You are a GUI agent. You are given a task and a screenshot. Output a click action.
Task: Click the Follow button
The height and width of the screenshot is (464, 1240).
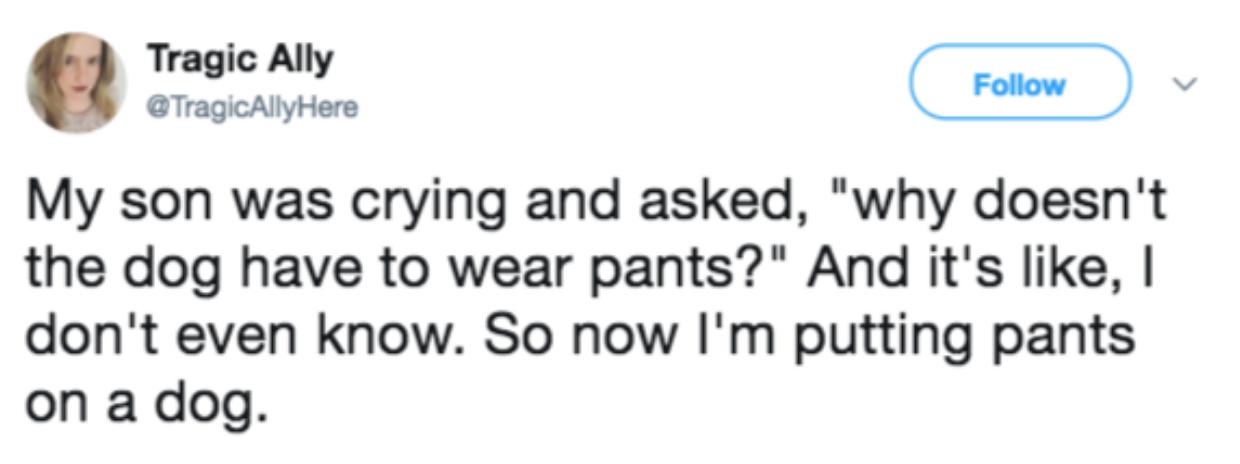coord(1019,83)
